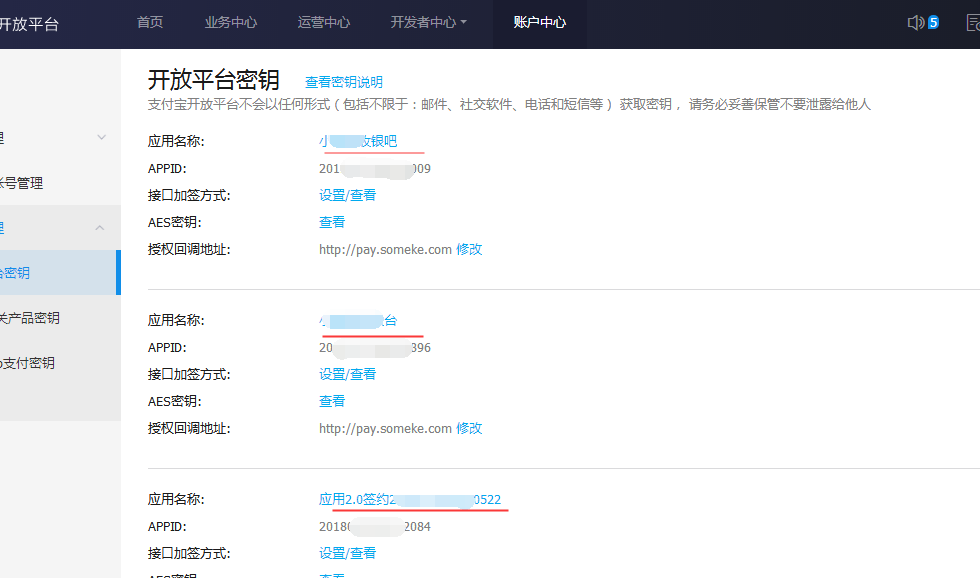This screenshot has width=980, height=578.
Task: Expand the 开发者中心 dropdown menu
Action: coord(429,22)
